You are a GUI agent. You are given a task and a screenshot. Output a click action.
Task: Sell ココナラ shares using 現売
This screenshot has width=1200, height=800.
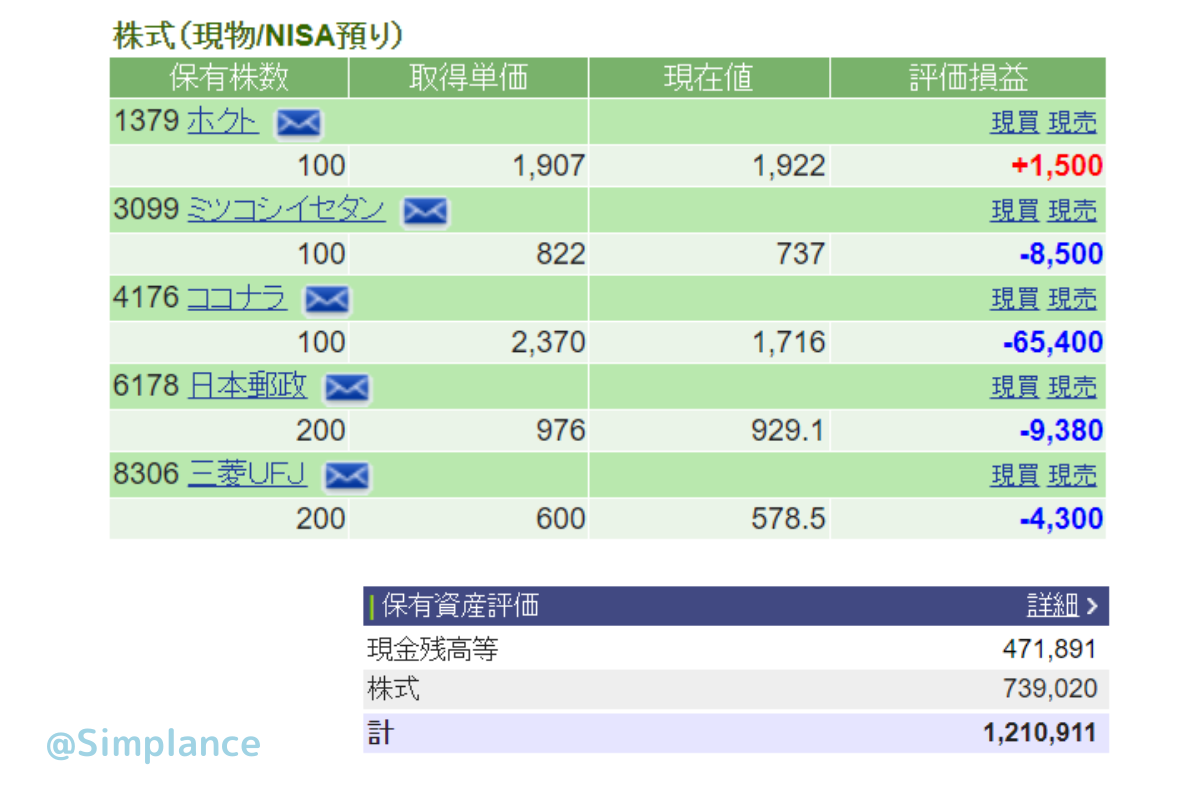(x=1072, y=299)
